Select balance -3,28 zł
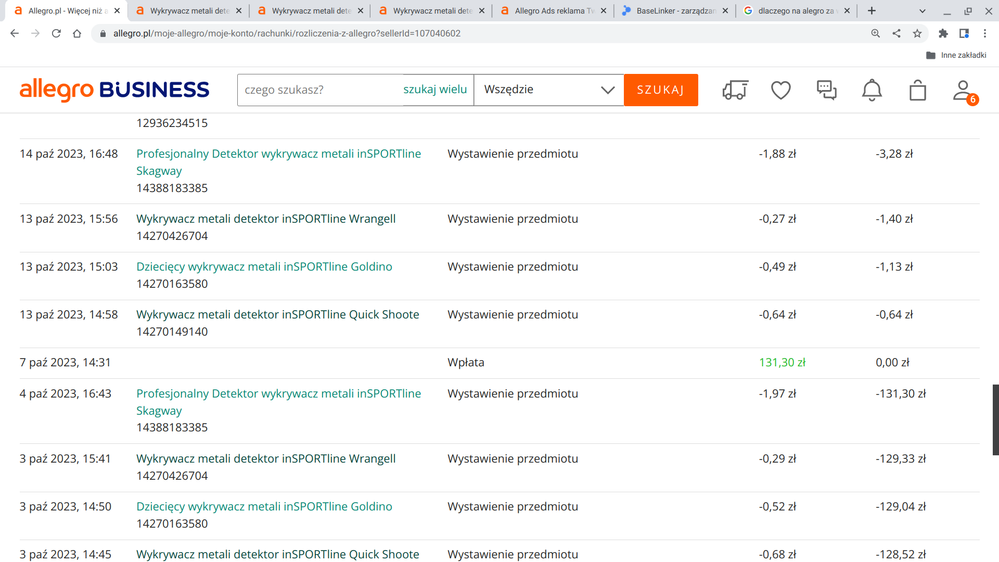 tap(894, 154)
